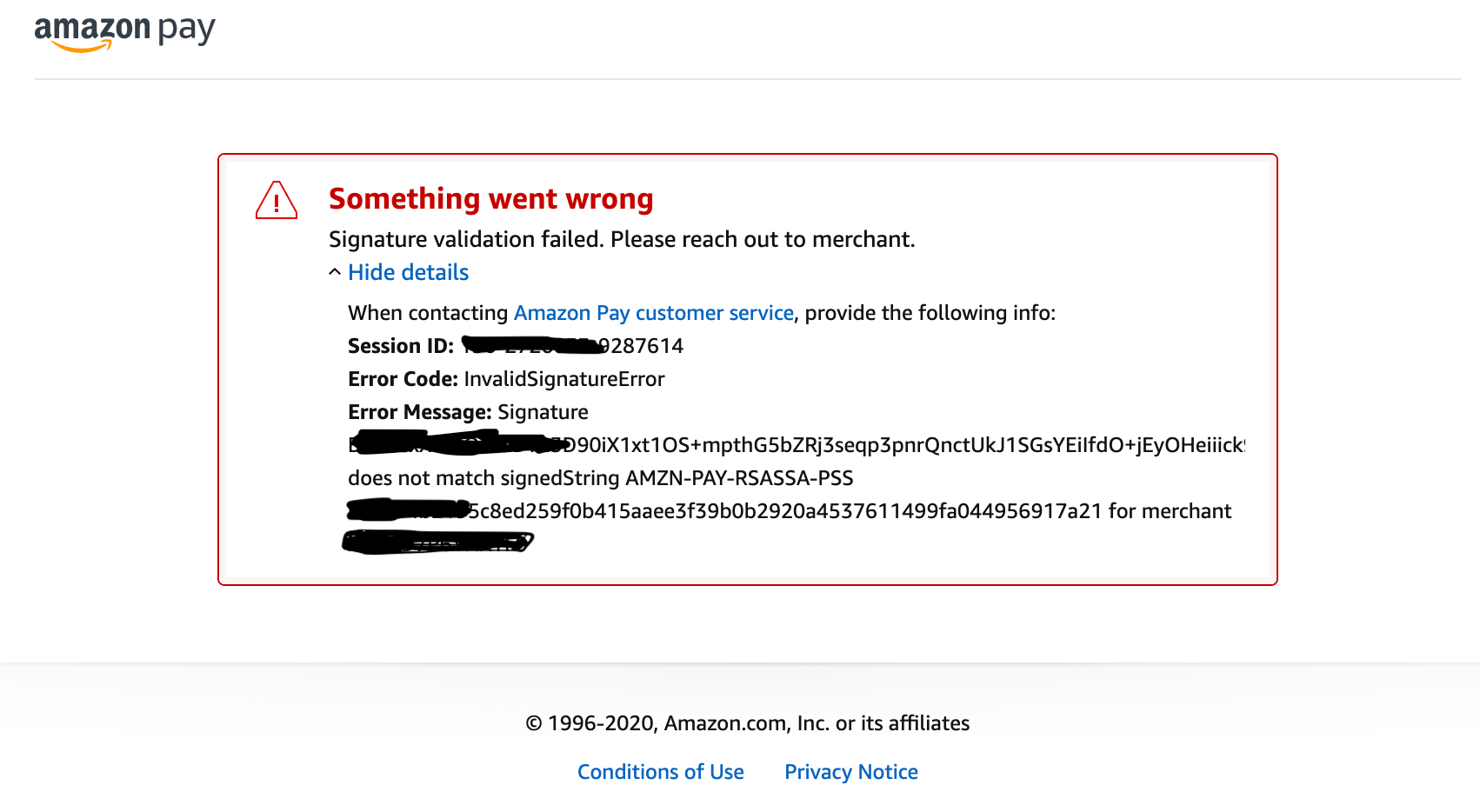Click the red warning triangle icon
This screenshot has width=1480, height=812.
click(277, 201)
